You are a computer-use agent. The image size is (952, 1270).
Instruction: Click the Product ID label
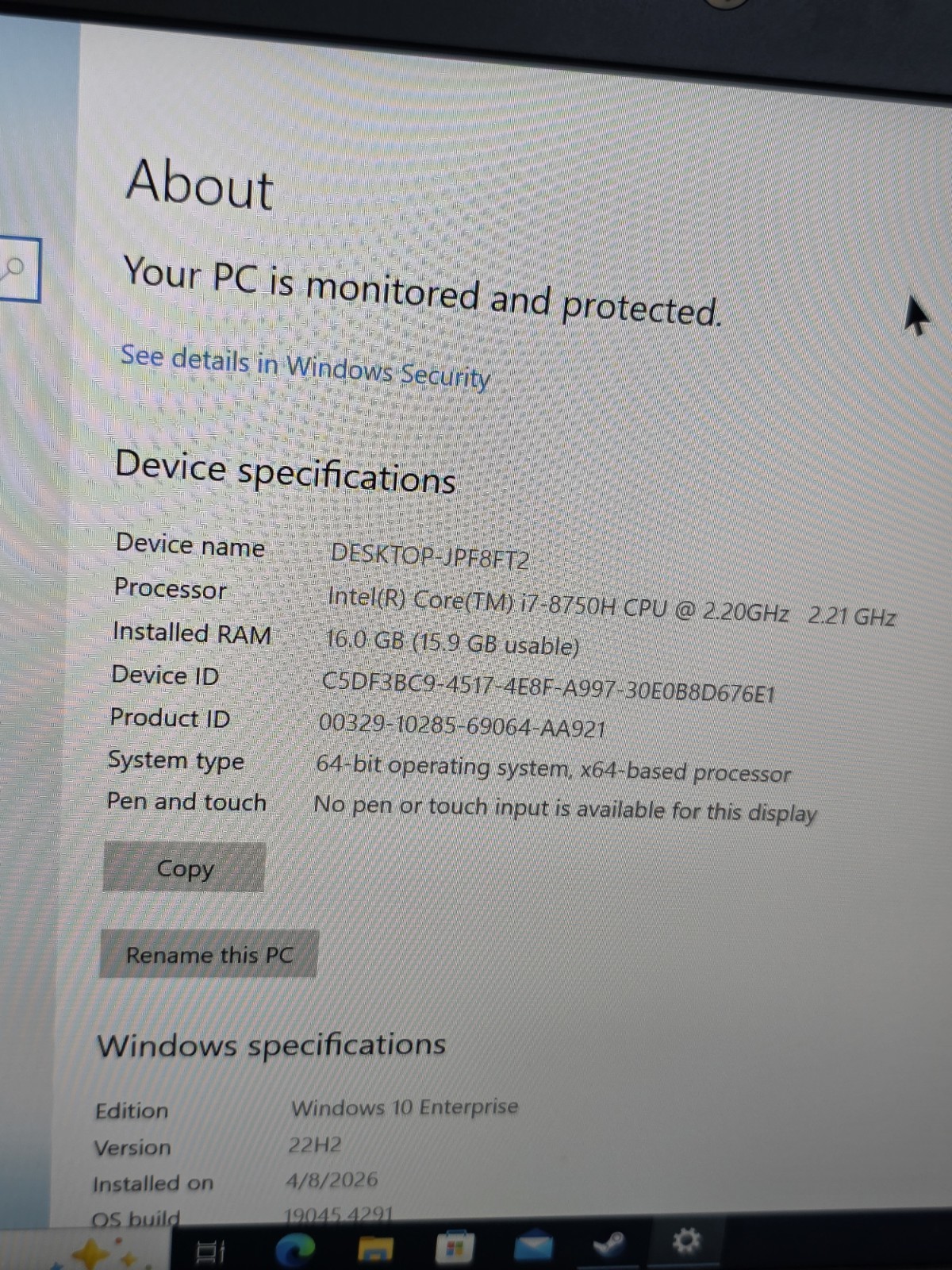pos(170,718)
